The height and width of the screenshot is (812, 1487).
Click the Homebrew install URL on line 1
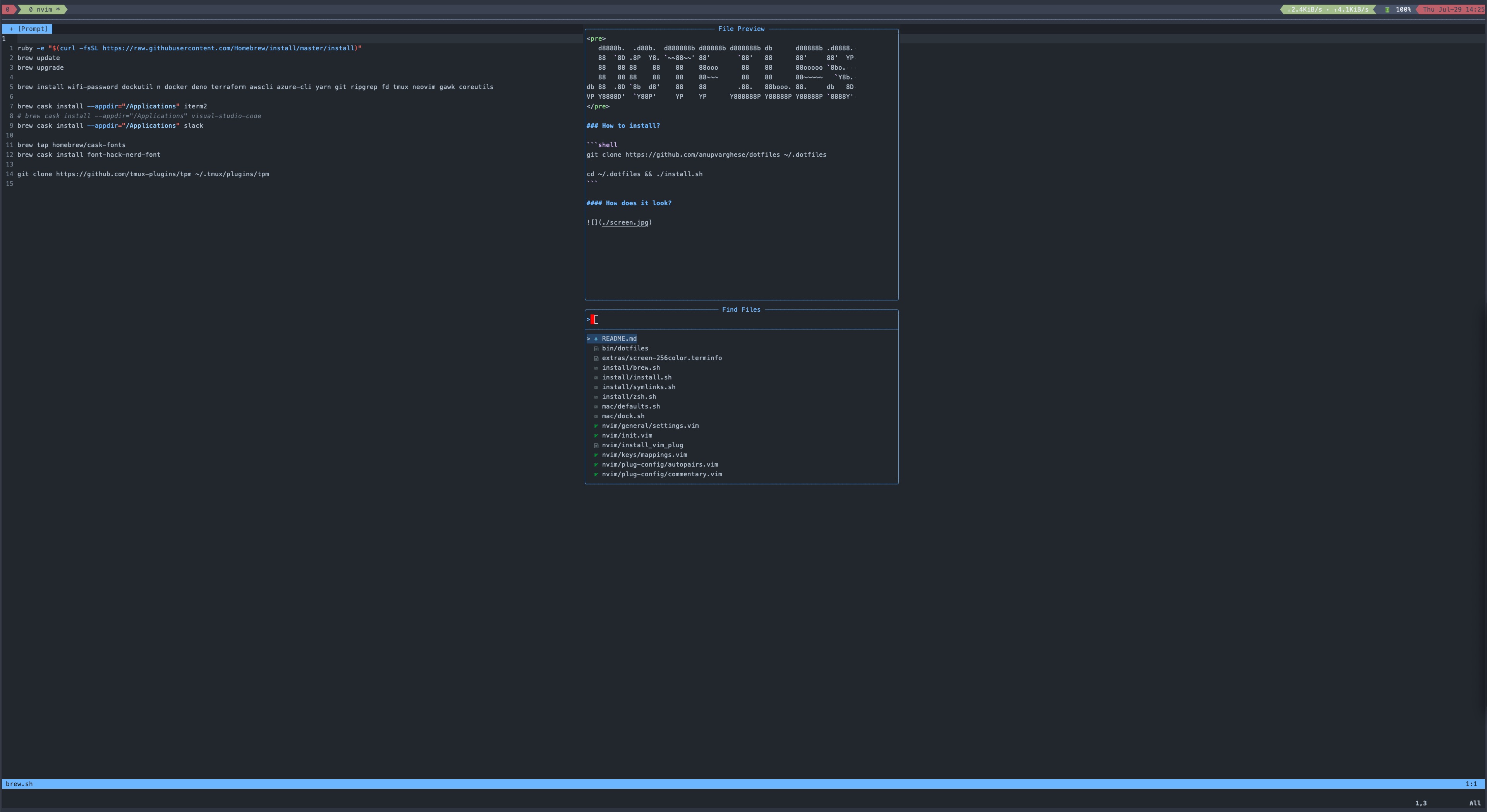229,48
